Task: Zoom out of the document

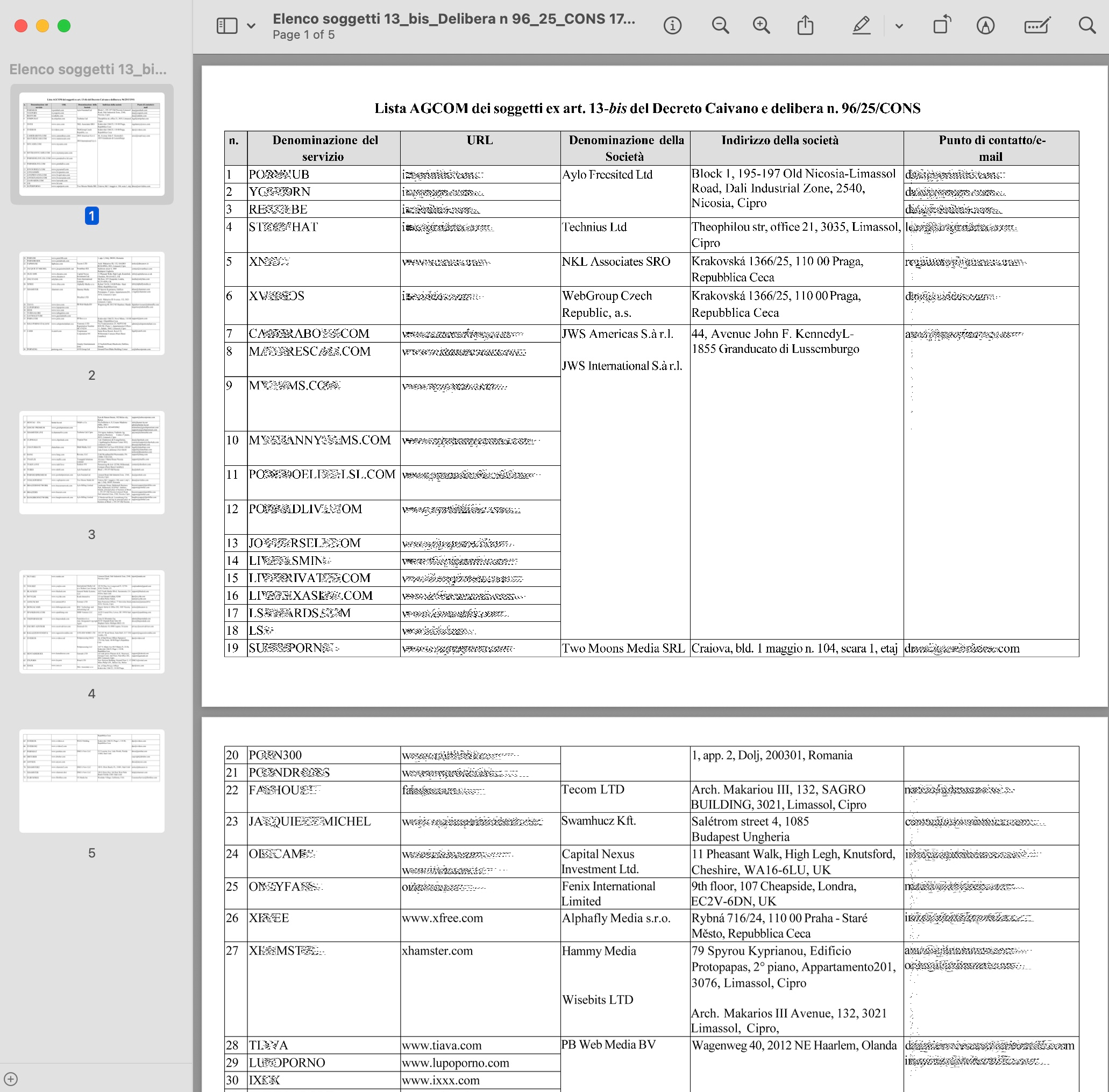Action: tap(720, 26)
